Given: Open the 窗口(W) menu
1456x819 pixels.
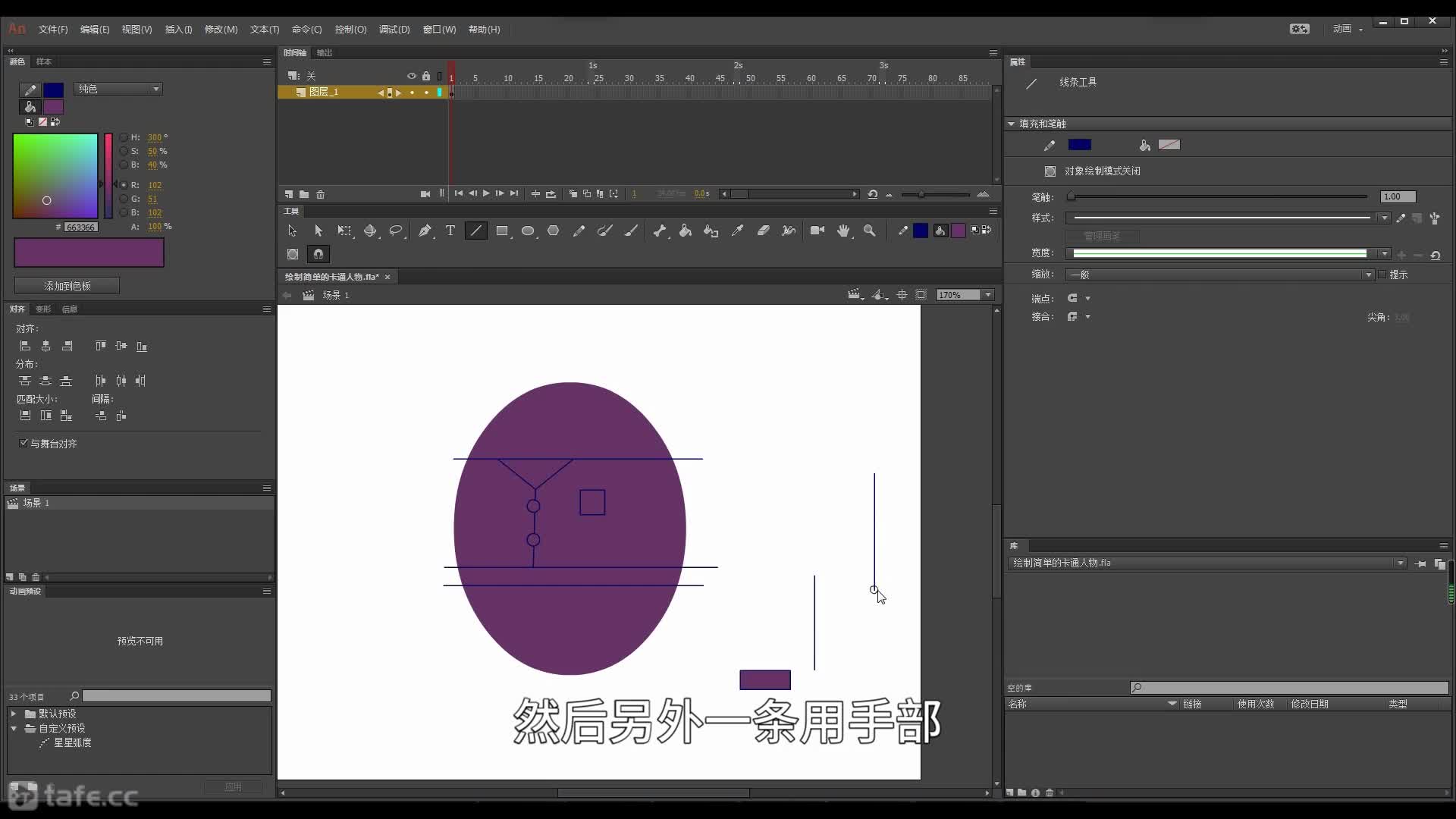Looking at the screenshot, I should 439,30.
